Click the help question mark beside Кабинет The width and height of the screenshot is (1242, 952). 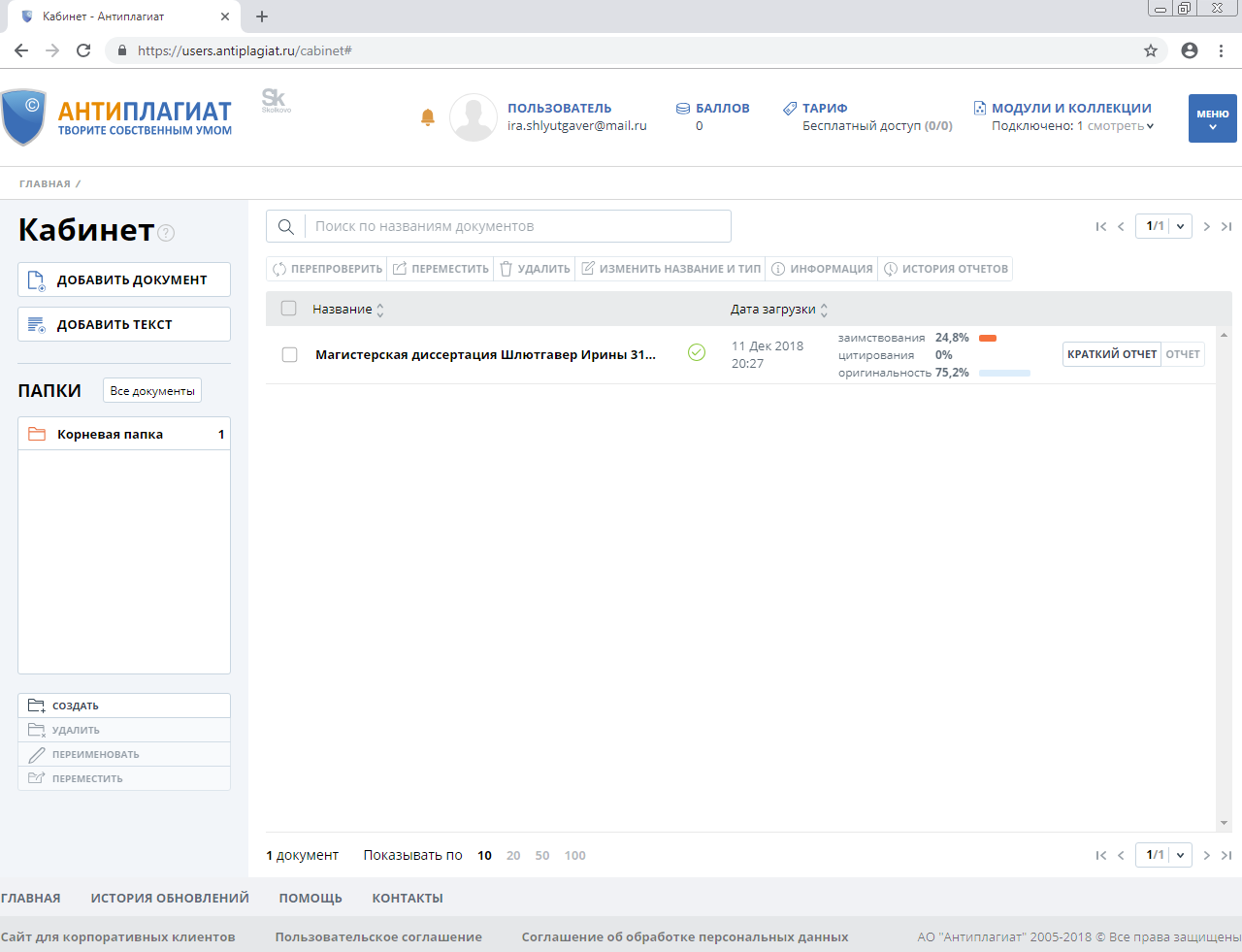click(x=166, y=232)
